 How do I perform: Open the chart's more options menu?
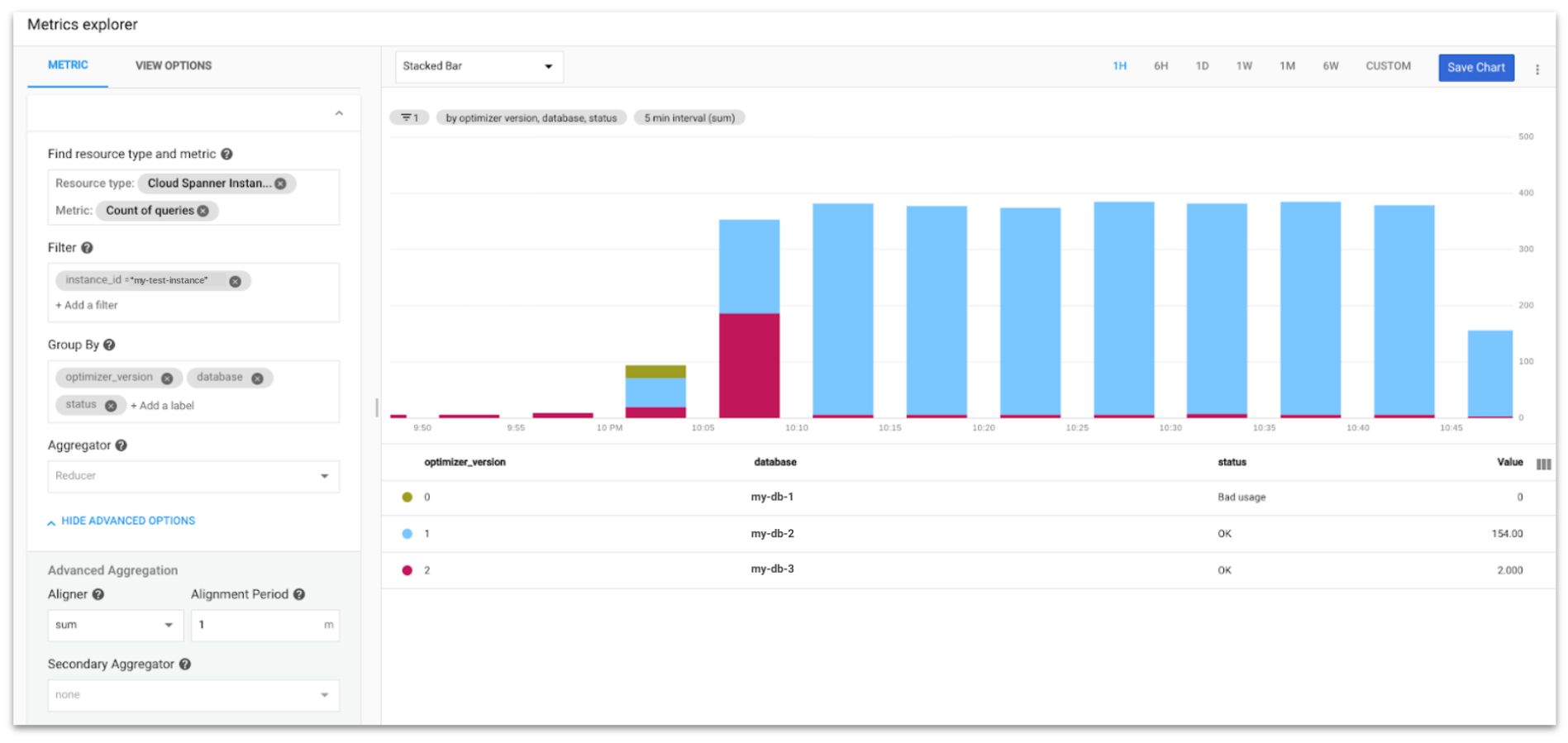pos(1537,69)
